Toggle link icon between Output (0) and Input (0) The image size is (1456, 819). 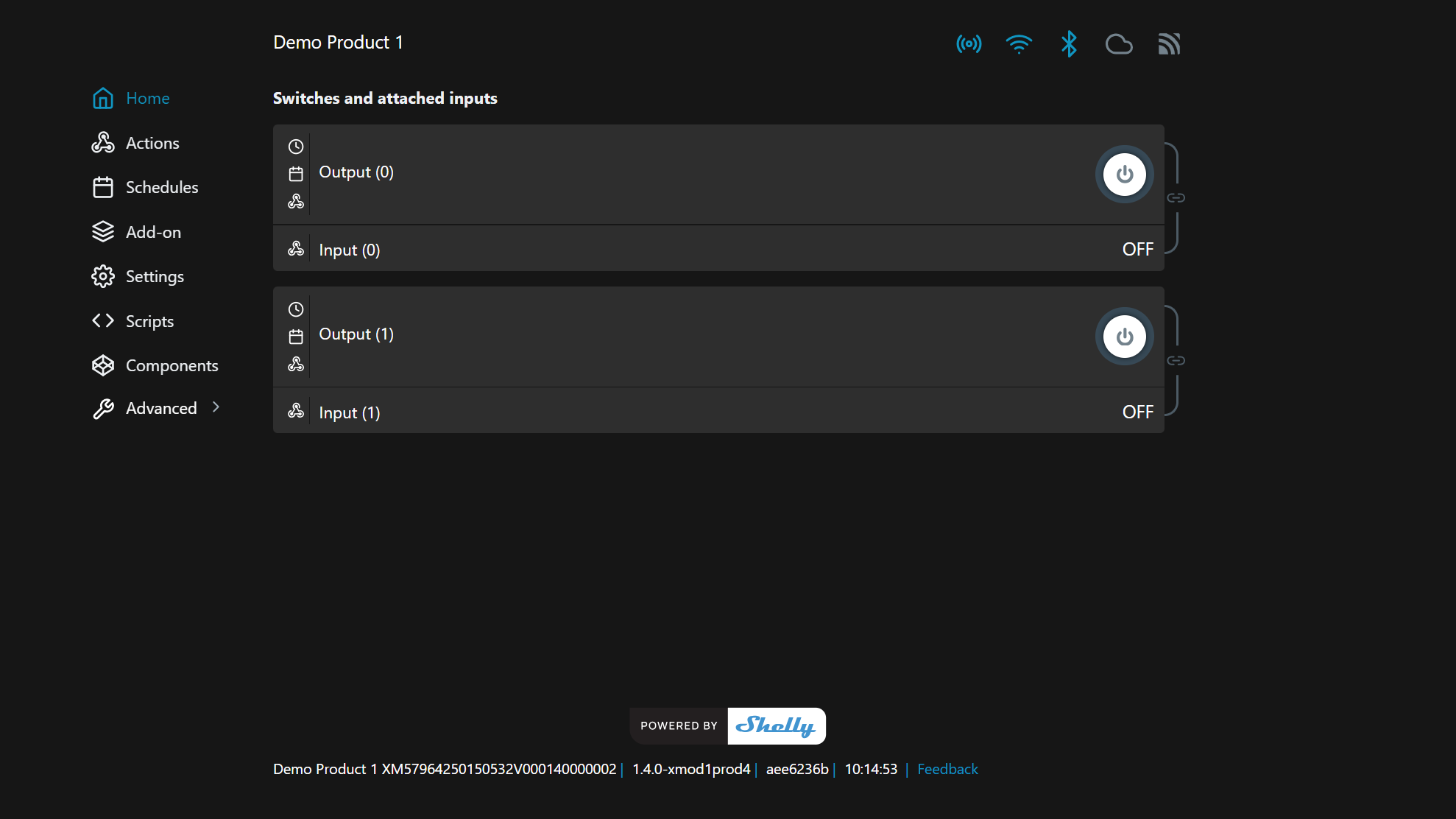tap(1176, 197)
